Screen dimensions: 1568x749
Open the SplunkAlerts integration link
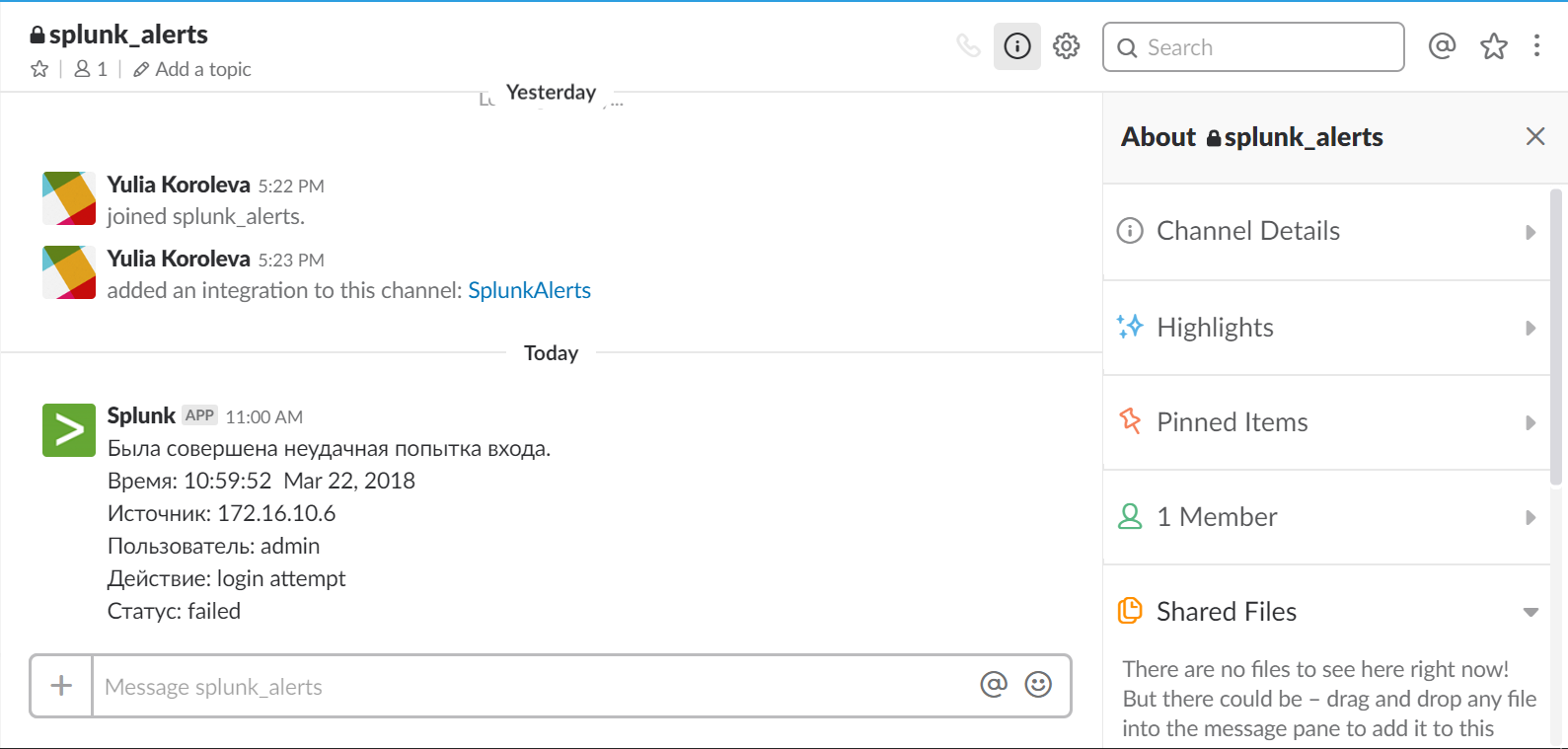coord(529,290)
